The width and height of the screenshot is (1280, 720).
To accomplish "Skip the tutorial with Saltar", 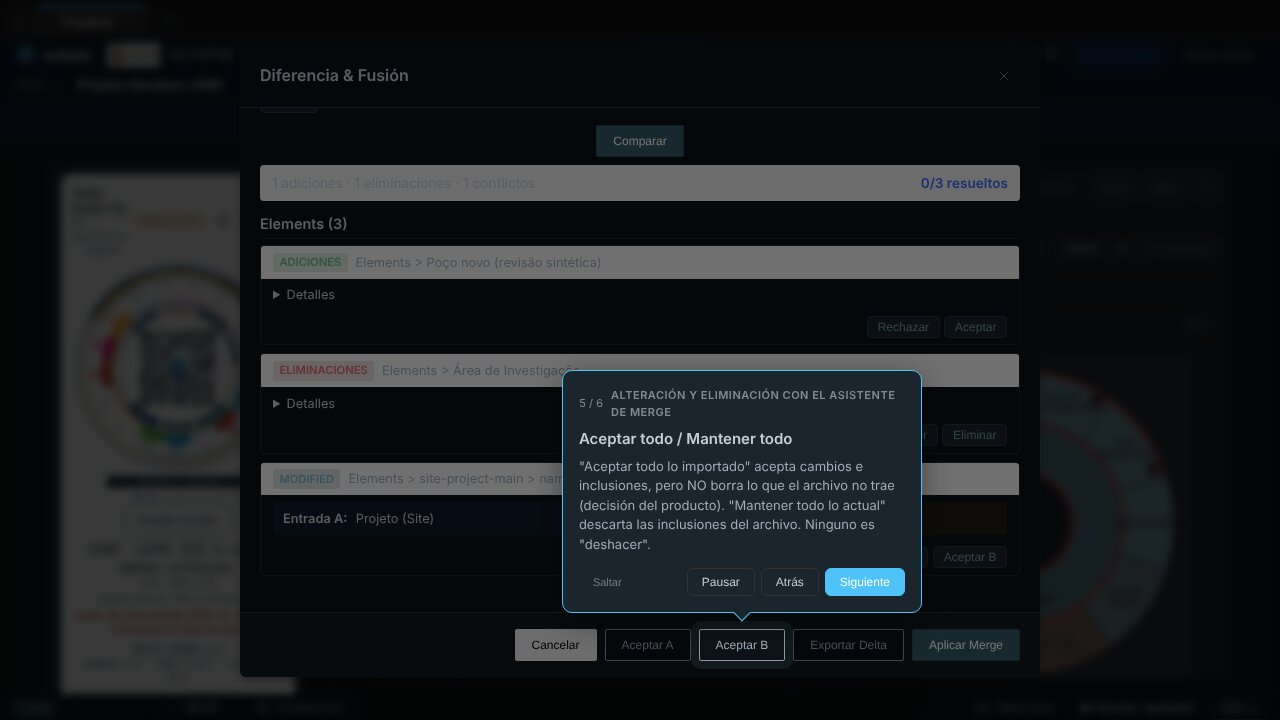I will 607,582.
